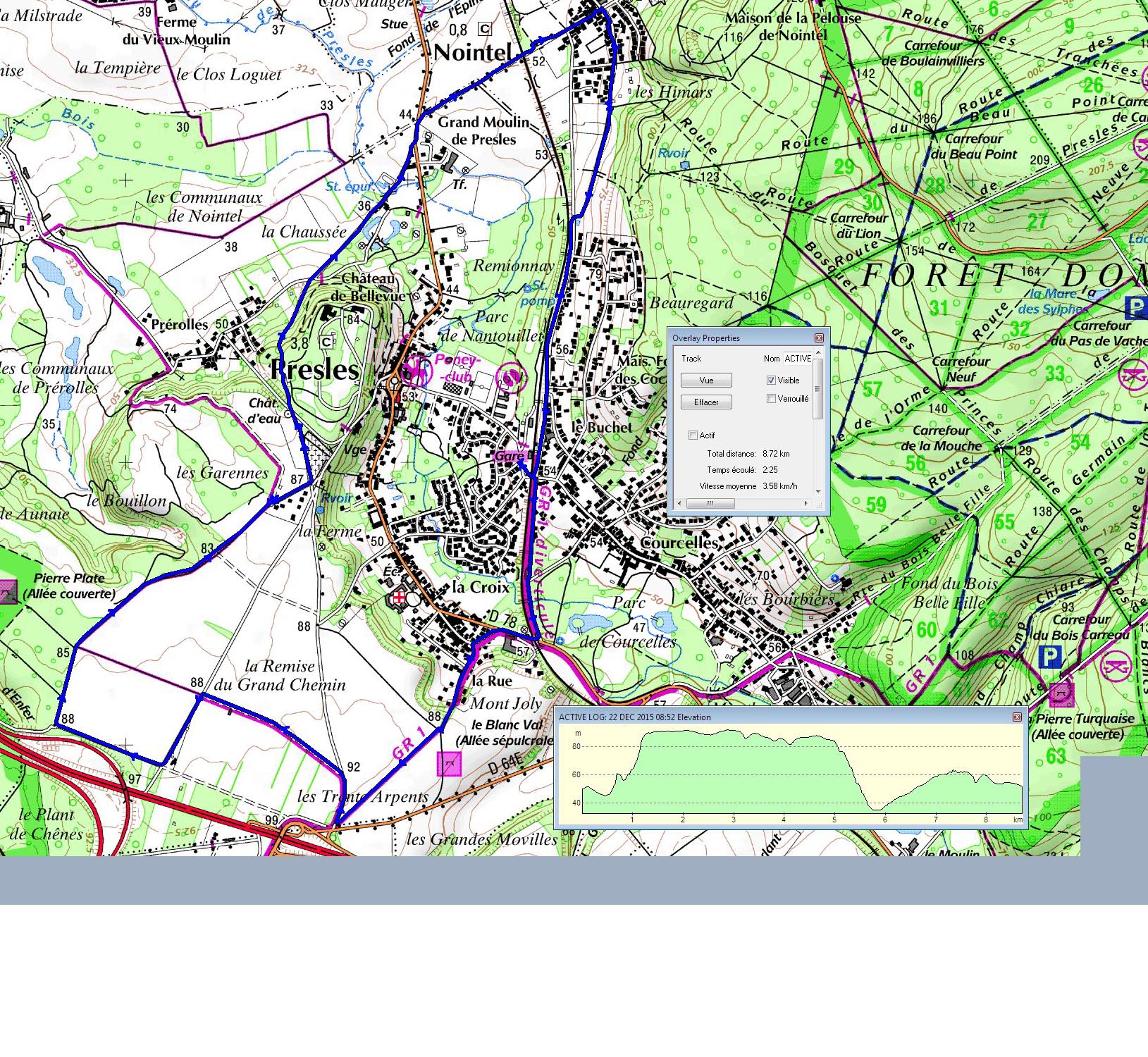This screenshot has height=1057, width=1148.
Task: Click the parking icon near la Mare des Sylphes
Action: pyautogui.click(x=1135, y=308)
